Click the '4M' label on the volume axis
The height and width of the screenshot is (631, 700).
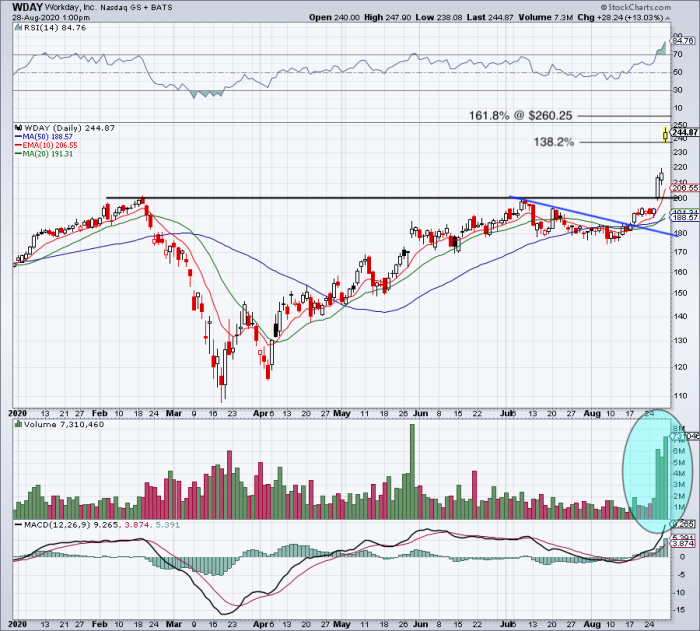click(679, 474)
